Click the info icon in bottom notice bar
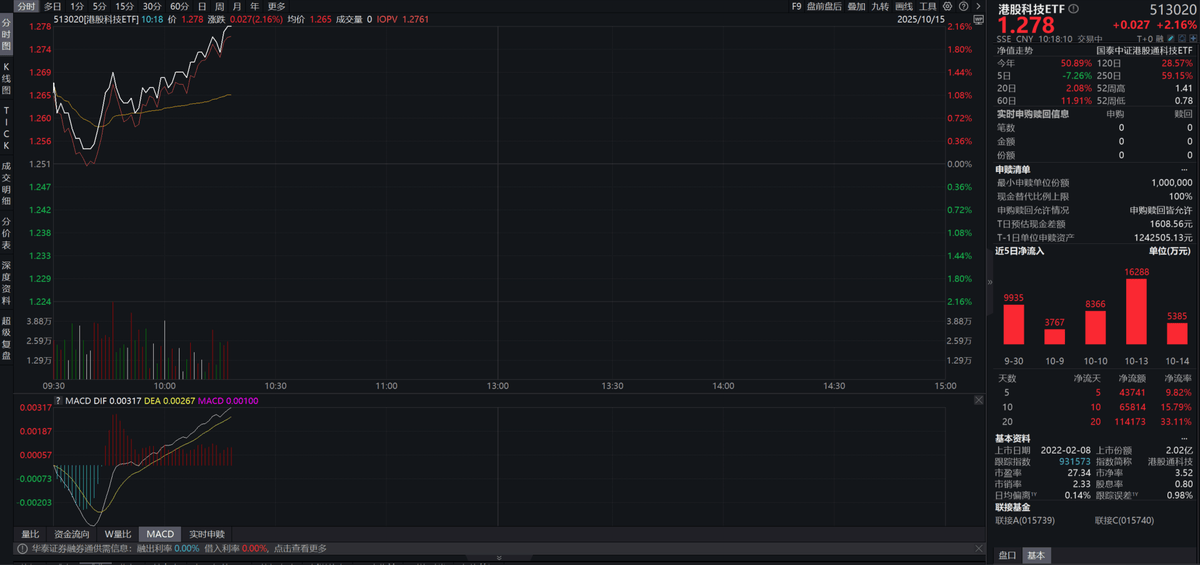 click(21, 548)
